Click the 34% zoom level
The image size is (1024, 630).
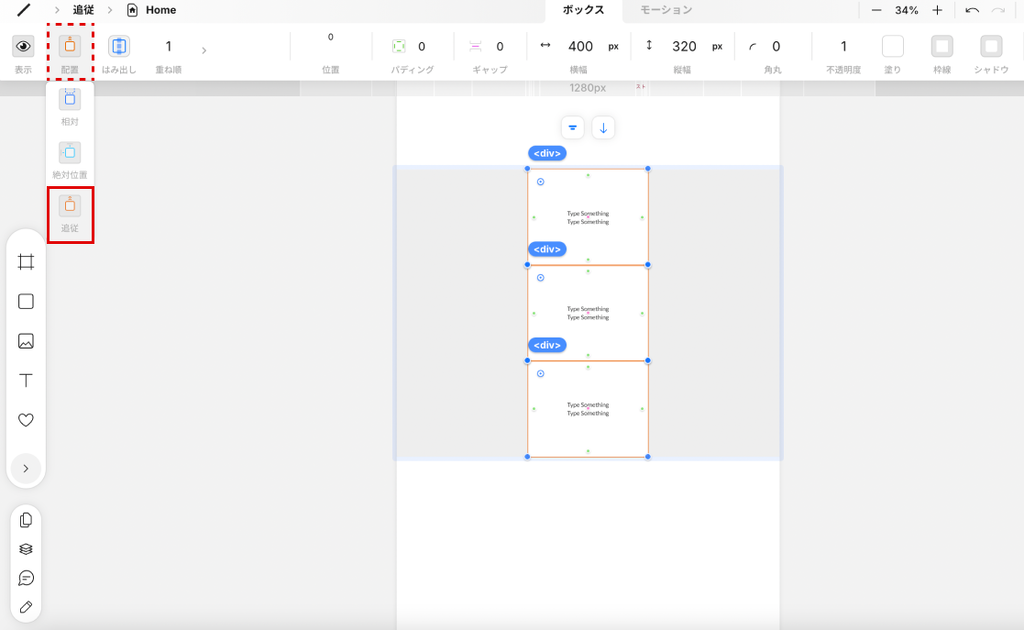(x=906, y=10)
